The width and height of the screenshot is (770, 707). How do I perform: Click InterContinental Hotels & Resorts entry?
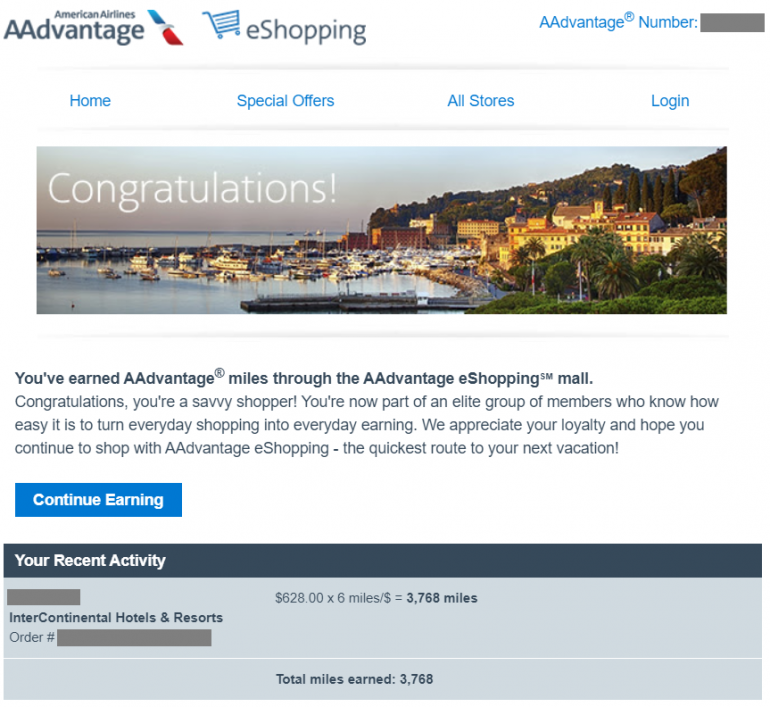click(x=116, y=618)
